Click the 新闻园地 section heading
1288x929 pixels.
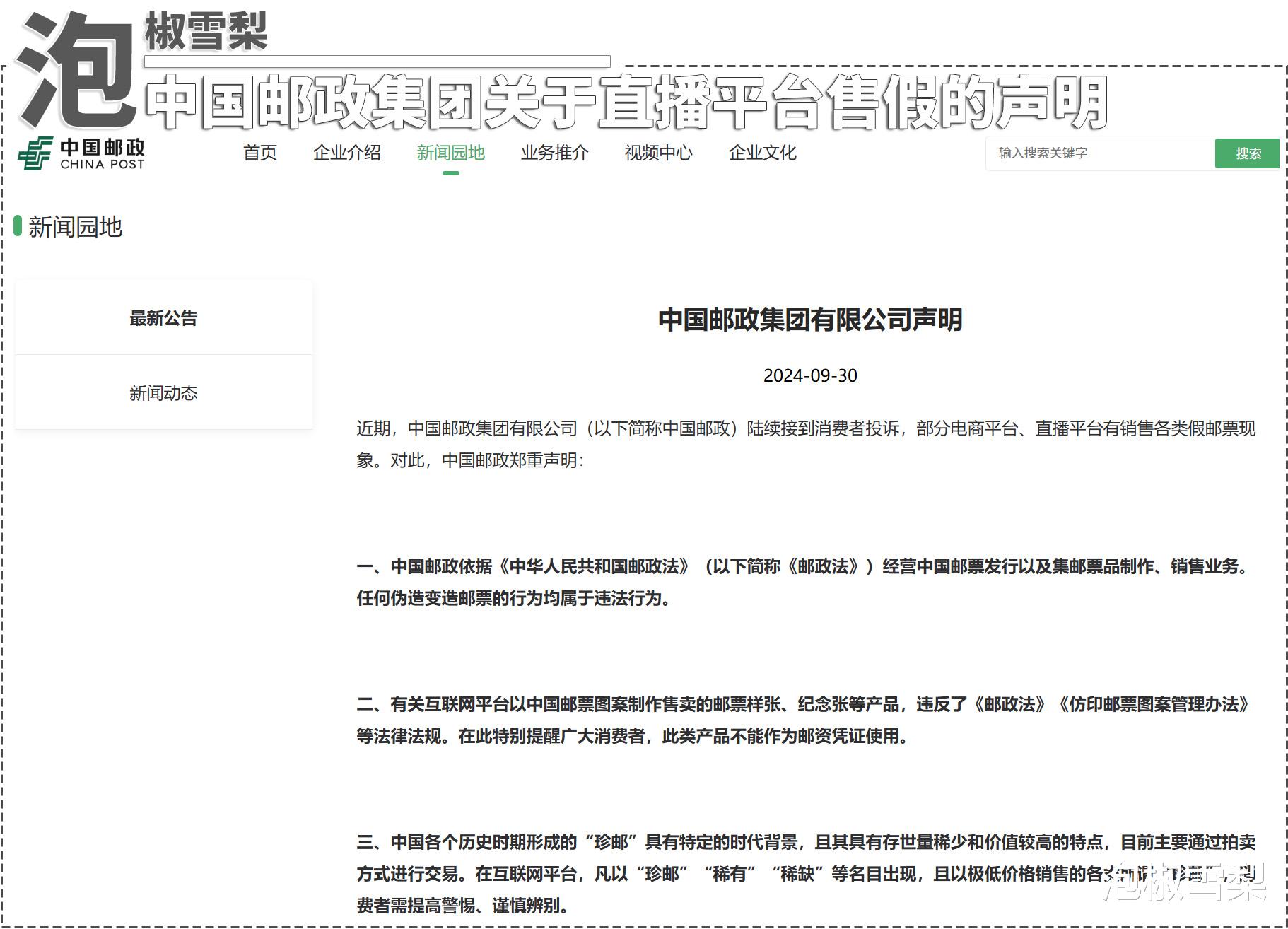tap(76, 227)
